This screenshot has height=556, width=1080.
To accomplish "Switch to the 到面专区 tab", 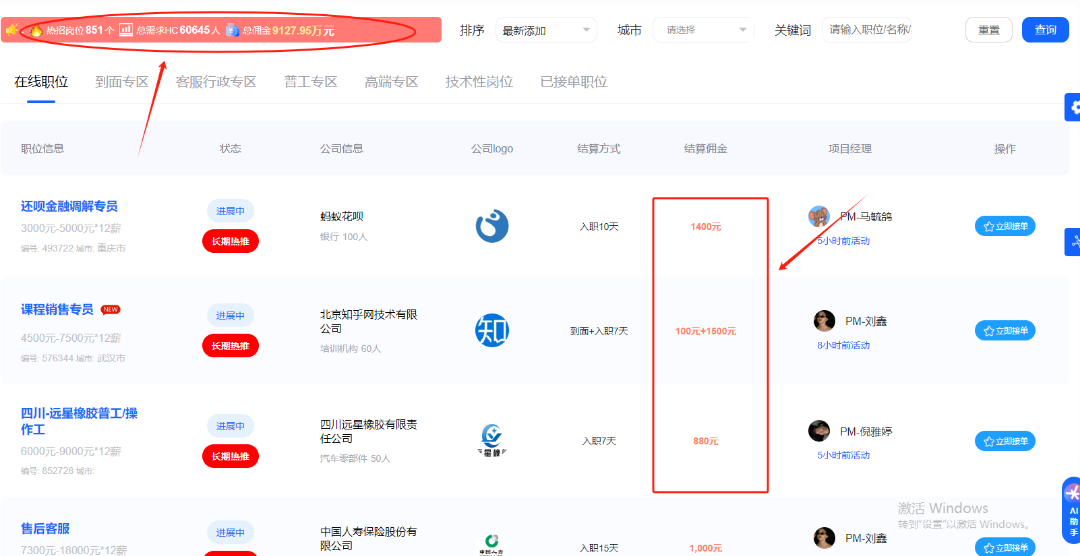I will coord(122,82).
